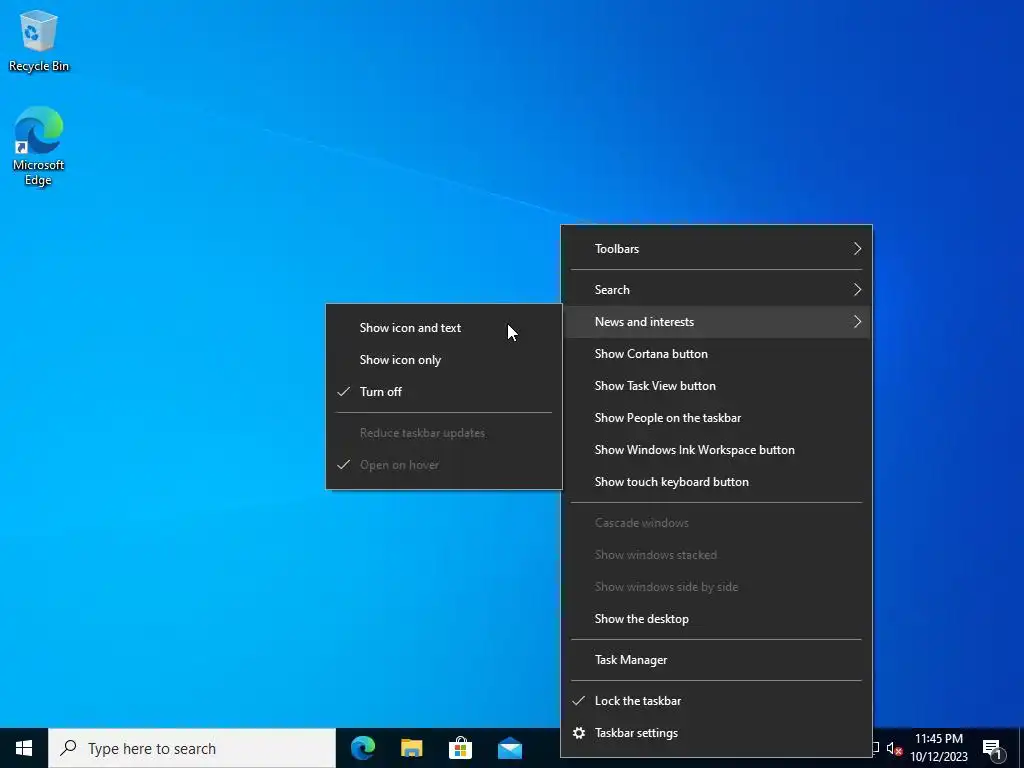Expand the News and interests submenu
The height and width of the screenshot is (768, 1024).
tap(716, 322)
